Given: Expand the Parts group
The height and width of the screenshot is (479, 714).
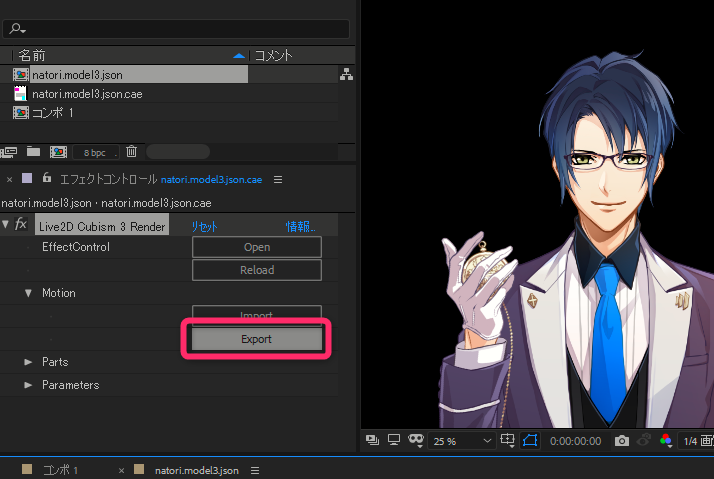Looking at the screenshot, I should pos(28,362).
